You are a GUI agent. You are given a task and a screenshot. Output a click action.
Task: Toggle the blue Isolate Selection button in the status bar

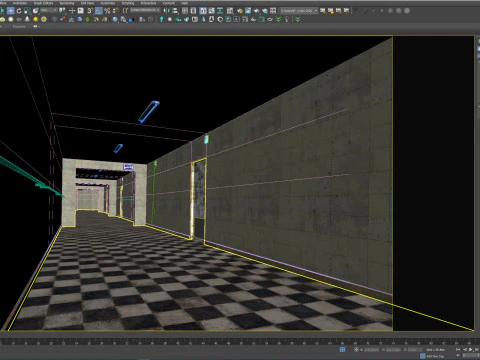(342, 350)
